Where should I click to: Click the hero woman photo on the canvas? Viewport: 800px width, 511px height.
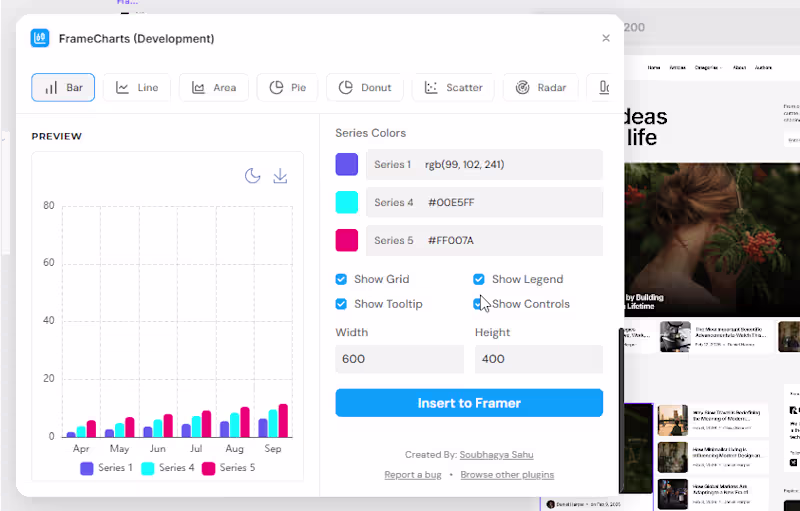[x=712, y=240]
